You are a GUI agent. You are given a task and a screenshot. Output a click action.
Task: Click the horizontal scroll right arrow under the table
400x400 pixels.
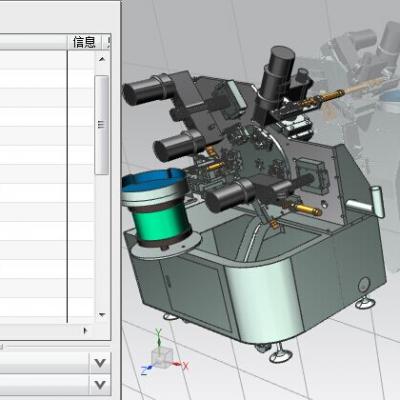click(85, 331)
